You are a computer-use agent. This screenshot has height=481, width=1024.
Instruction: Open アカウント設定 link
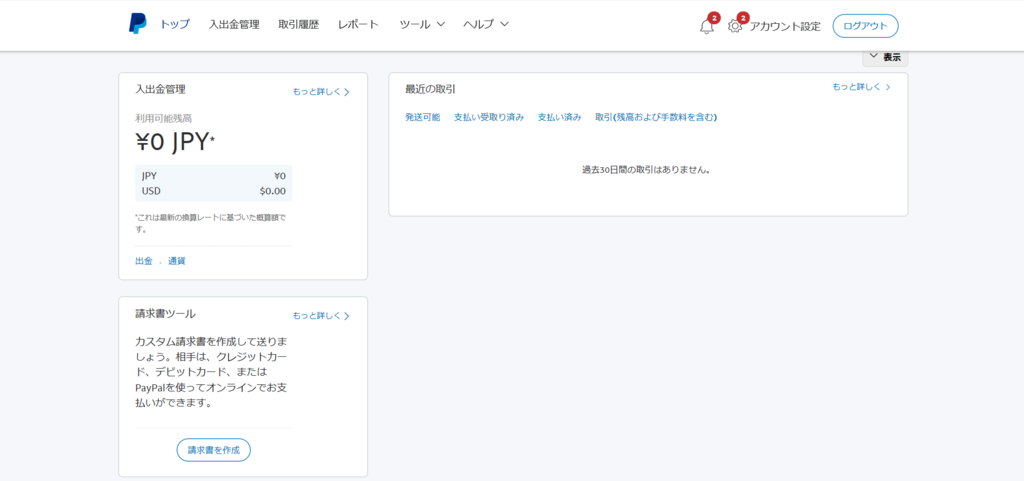(x=784, y=27)
